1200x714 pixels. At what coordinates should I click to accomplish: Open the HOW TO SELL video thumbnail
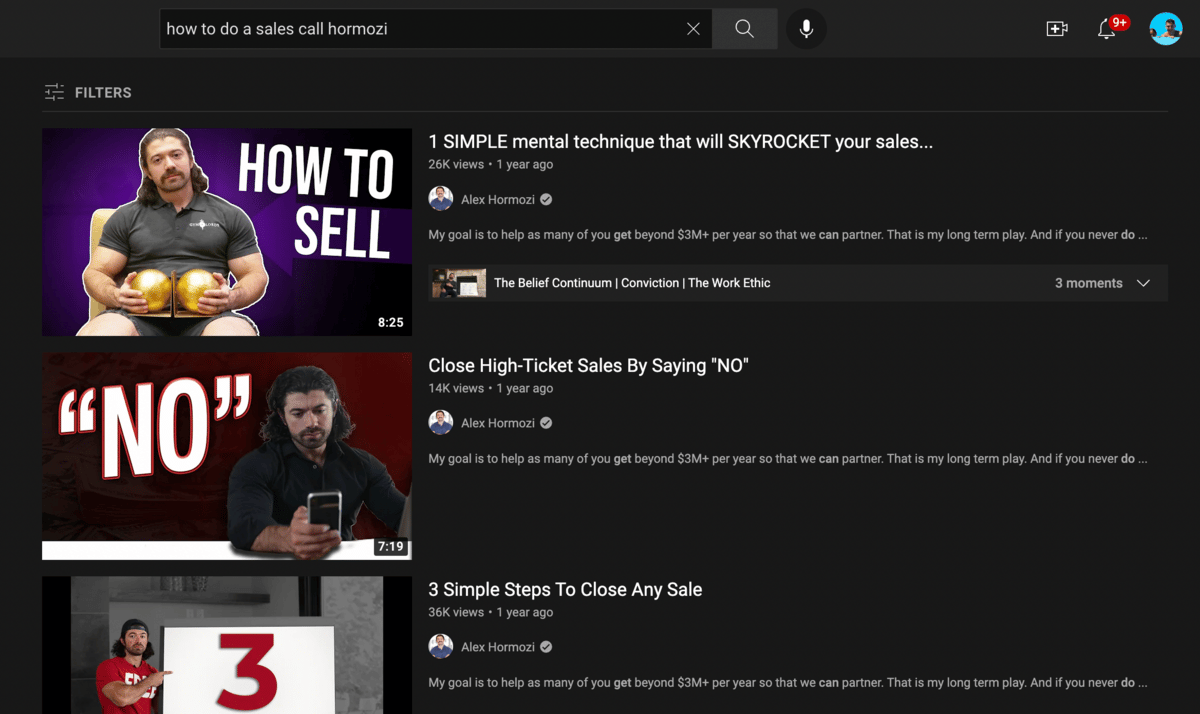point(227,232)
